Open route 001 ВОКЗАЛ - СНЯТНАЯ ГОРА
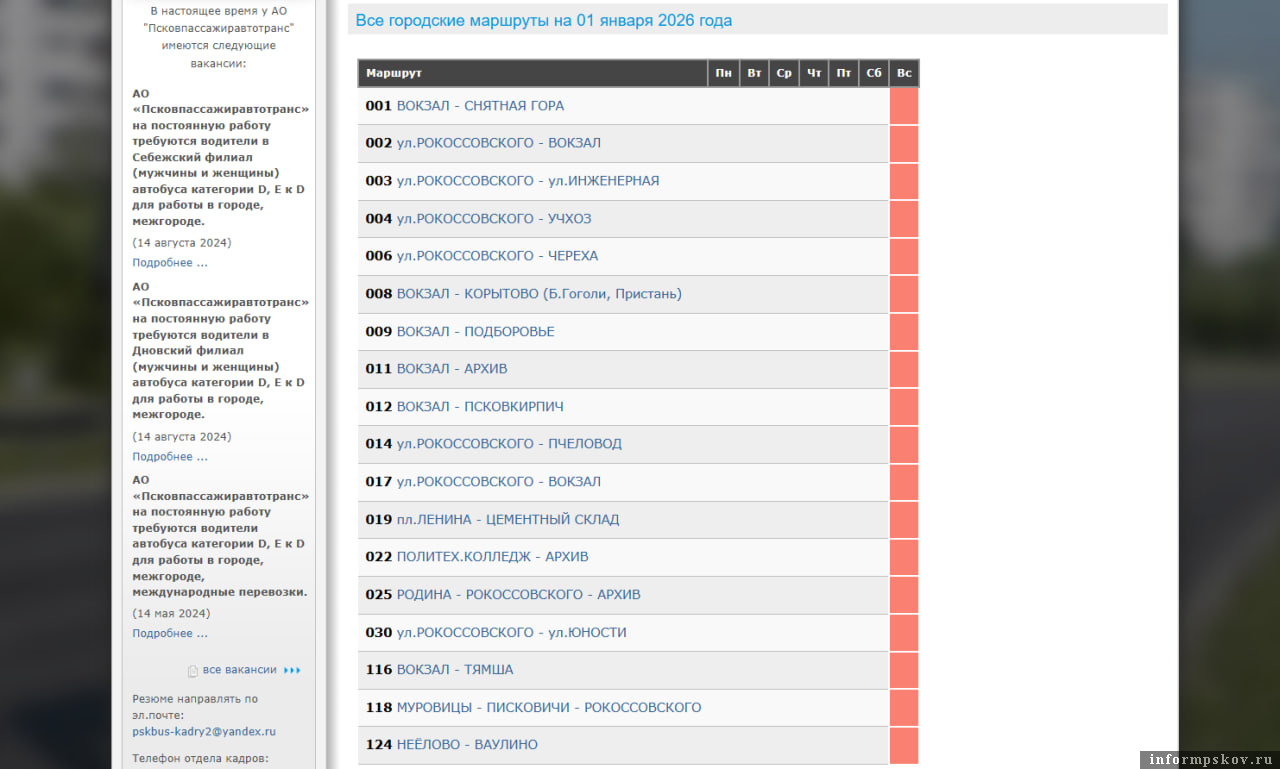 (x=480, y=106)
